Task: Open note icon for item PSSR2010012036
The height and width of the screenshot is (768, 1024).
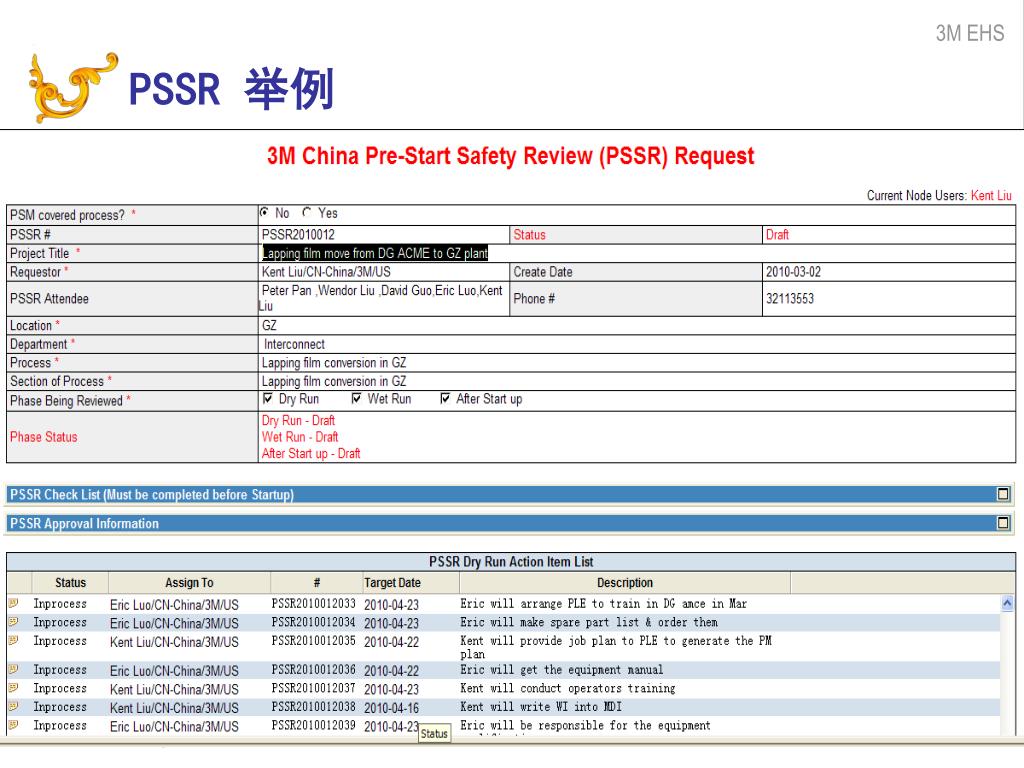Action: point(13,669)
